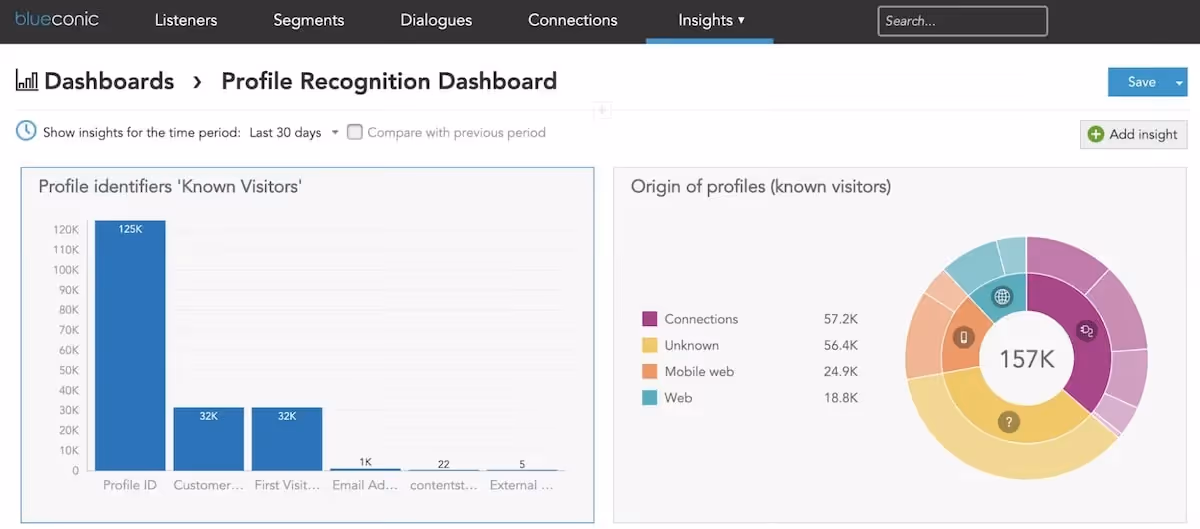This screenshot has height=529, width=1200.
Task: Click the Web teal legend swatch
Action: [x=649, y=397]
